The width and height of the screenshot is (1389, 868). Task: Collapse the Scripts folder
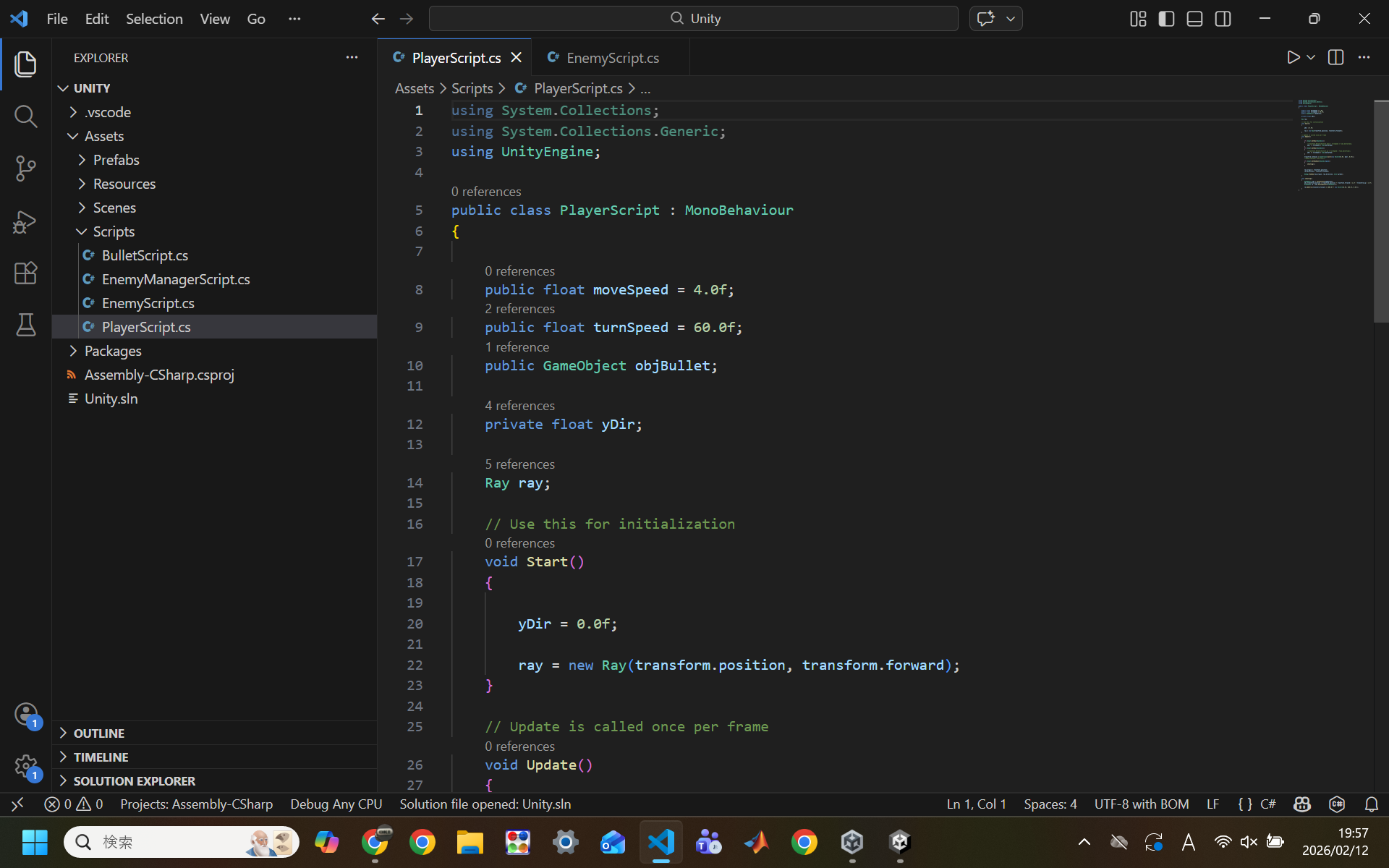tap(114, 231)
